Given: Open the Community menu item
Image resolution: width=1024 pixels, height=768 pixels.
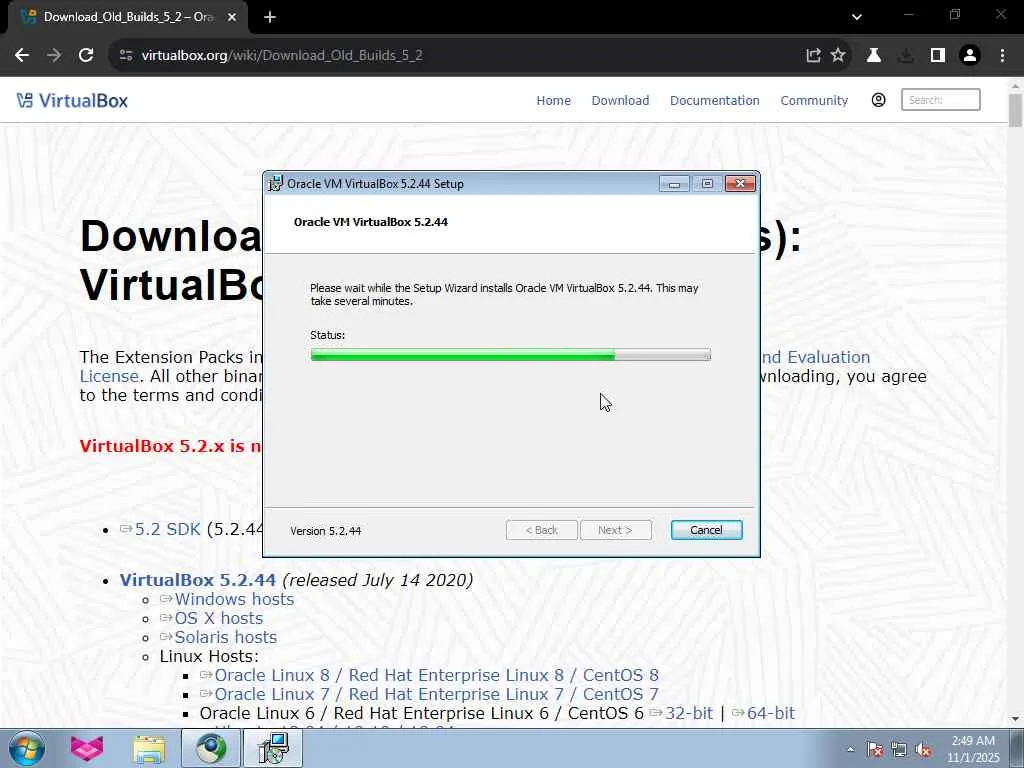Looking at the screenshot, I should (x=814, y=101).
